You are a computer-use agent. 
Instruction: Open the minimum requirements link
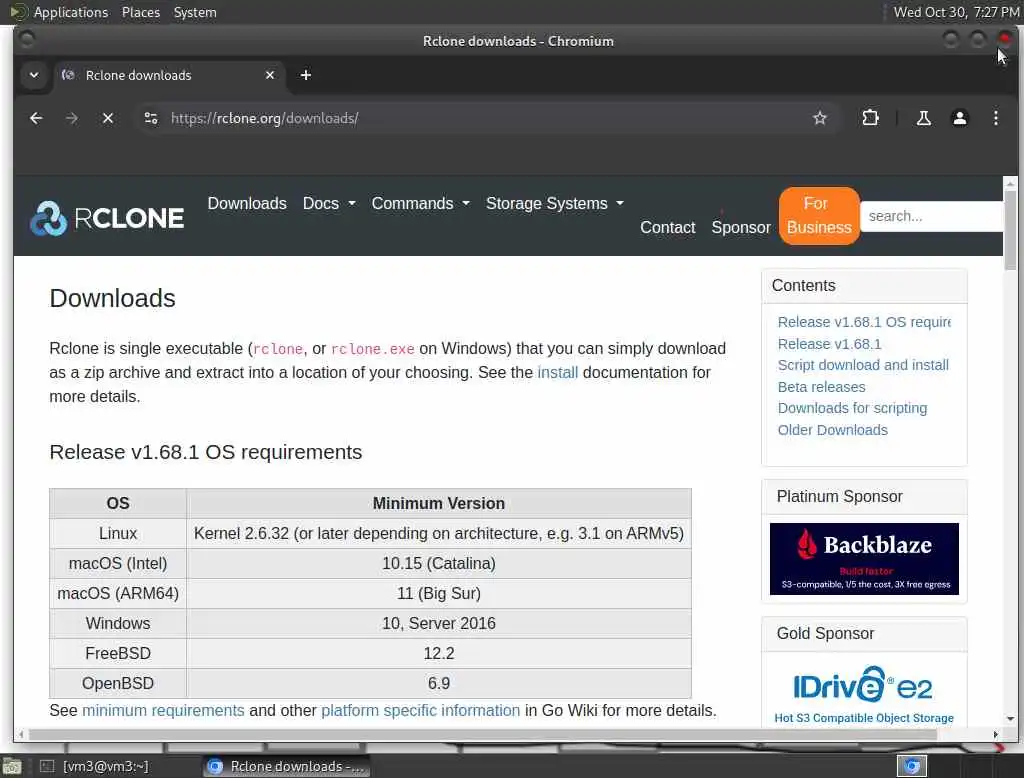163,710
